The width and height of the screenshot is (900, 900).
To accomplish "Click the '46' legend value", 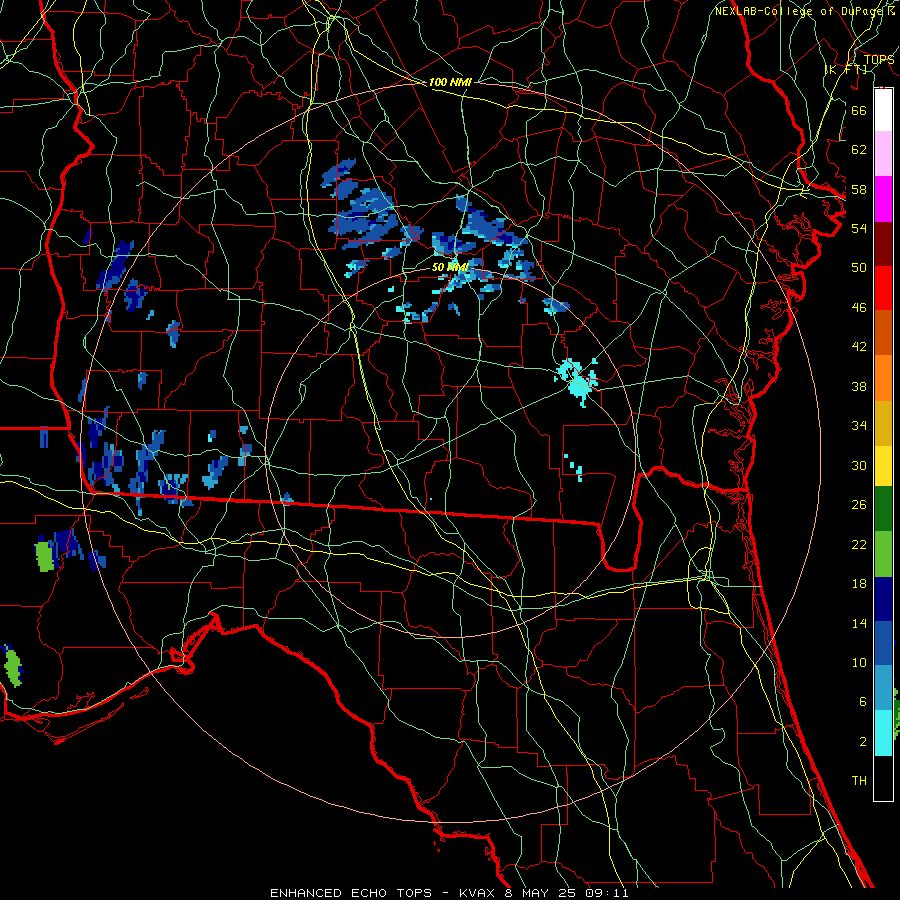I will (859, 308).
